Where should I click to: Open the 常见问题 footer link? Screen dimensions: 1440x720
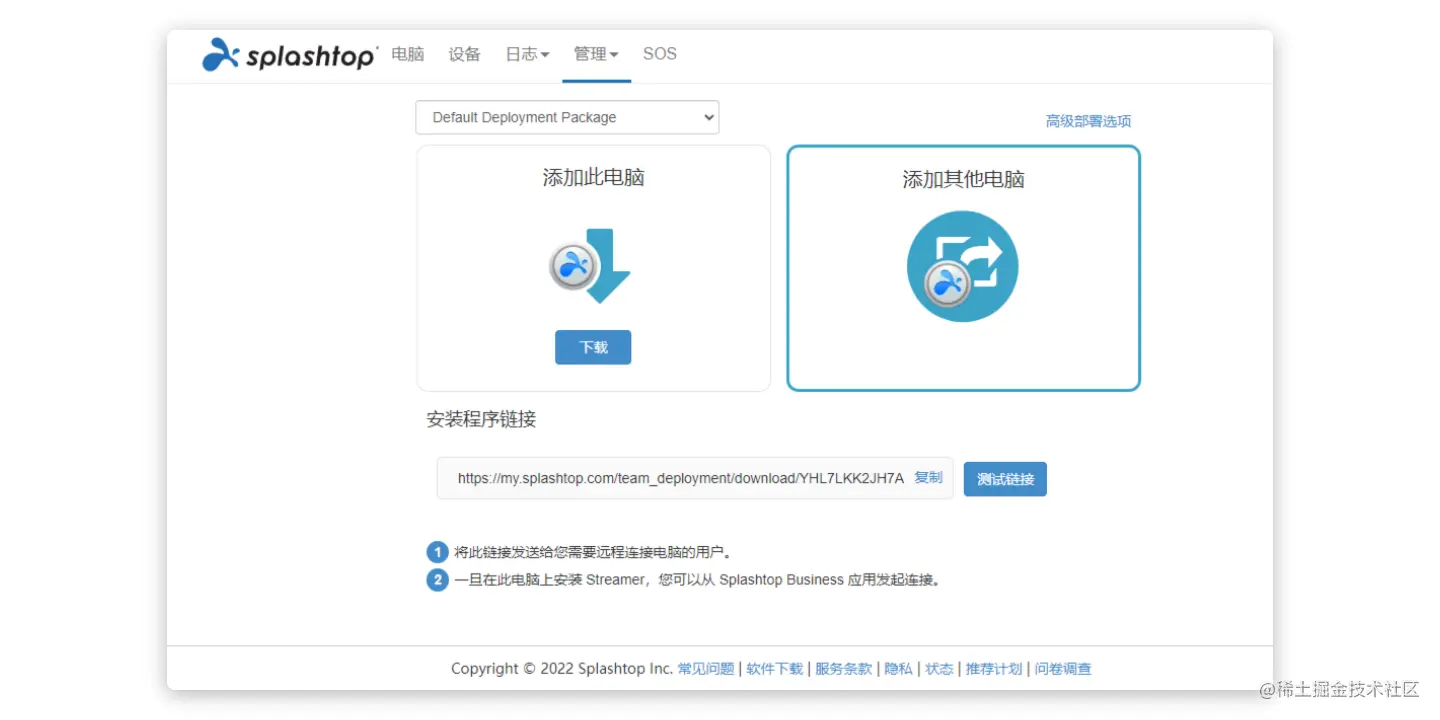(x=706, y=668)
